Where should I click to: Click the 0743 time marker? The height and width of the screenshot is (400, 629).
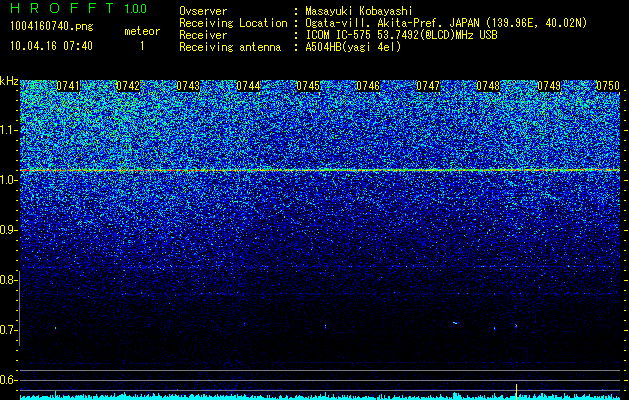click(188, 86)
